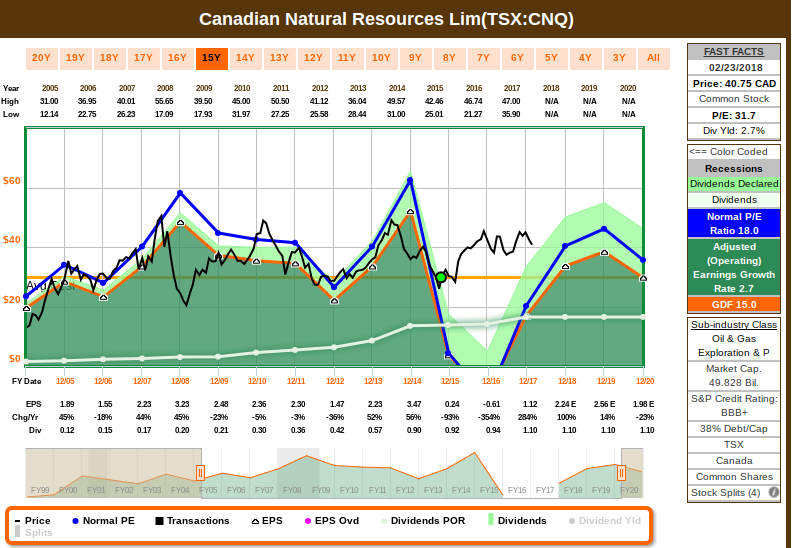The height and width of the screenshot is (548, 795).
Task: Click the 12/19 Normal PE estimate point
Action: (604, 229)
